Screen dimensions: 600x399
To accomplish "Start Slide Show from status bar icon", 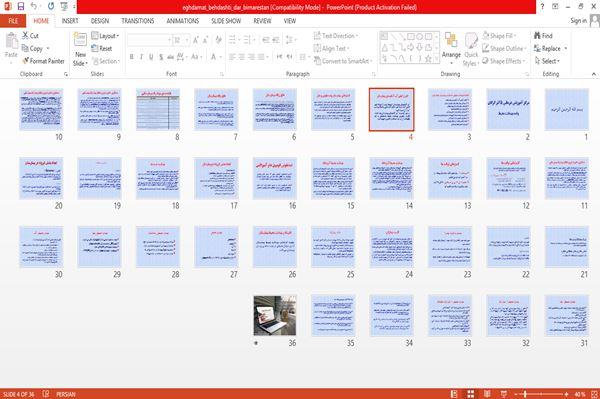I will point(504,394).
